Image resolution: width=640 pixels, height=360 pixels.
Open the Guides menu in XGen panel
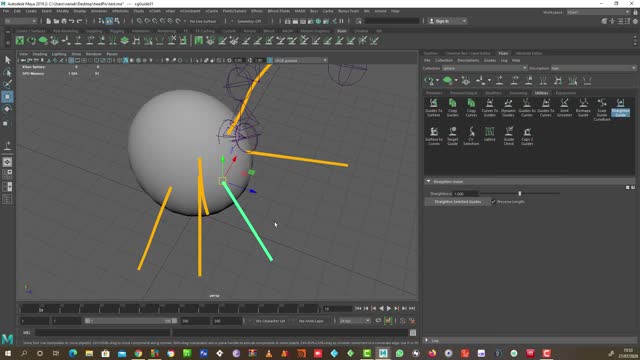(489, 60)
